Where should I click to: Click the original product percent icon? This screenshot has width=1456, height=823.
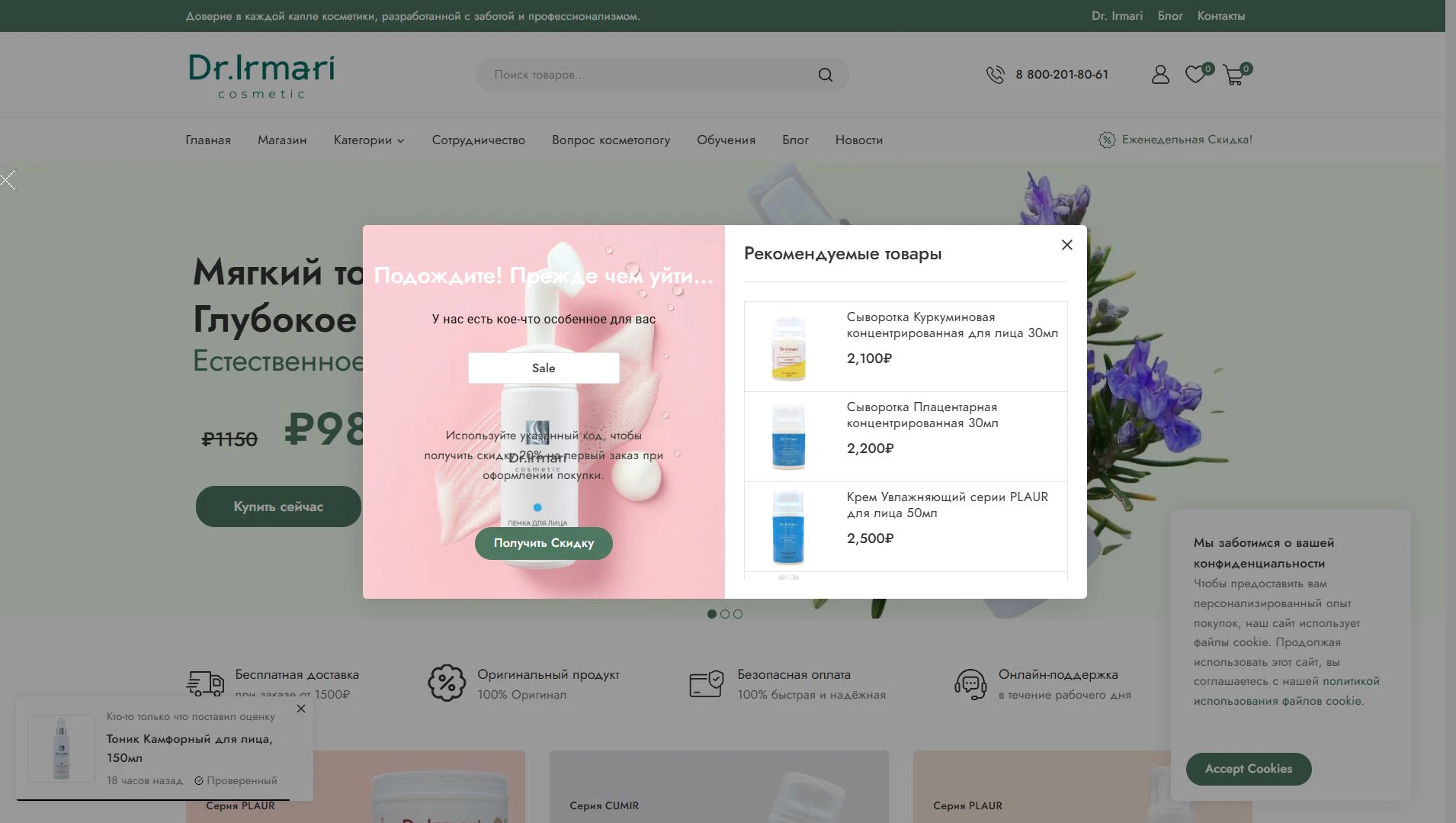(x=447, y=683)
